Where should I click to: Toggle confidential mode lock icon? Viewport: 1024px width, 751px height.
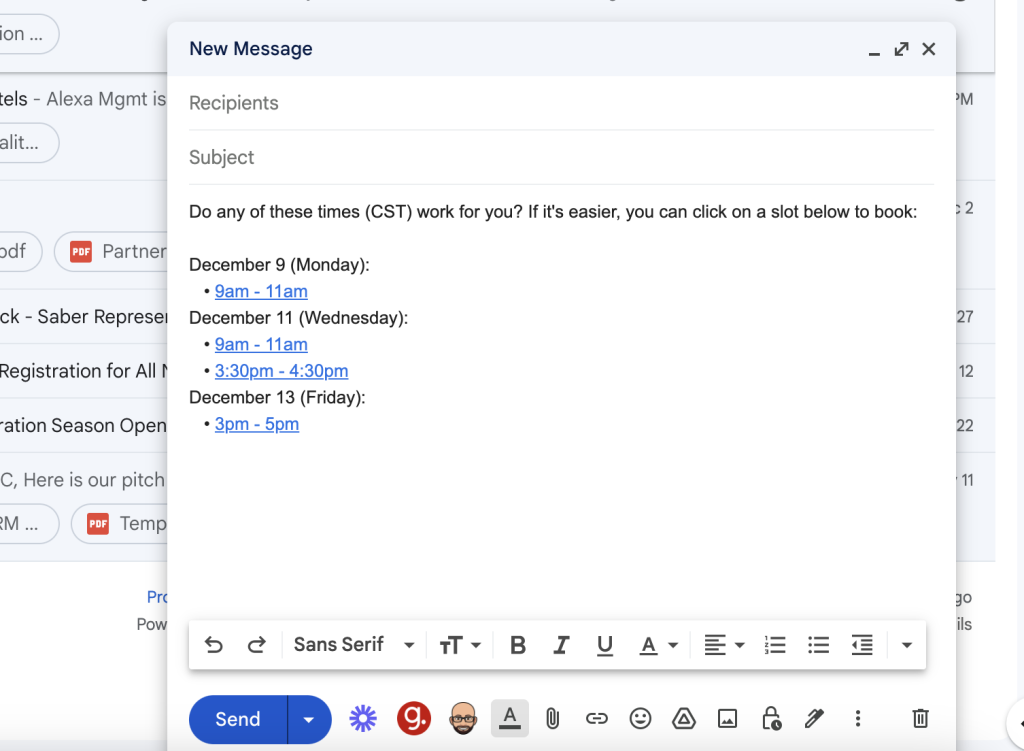click(x=770, y=718)
